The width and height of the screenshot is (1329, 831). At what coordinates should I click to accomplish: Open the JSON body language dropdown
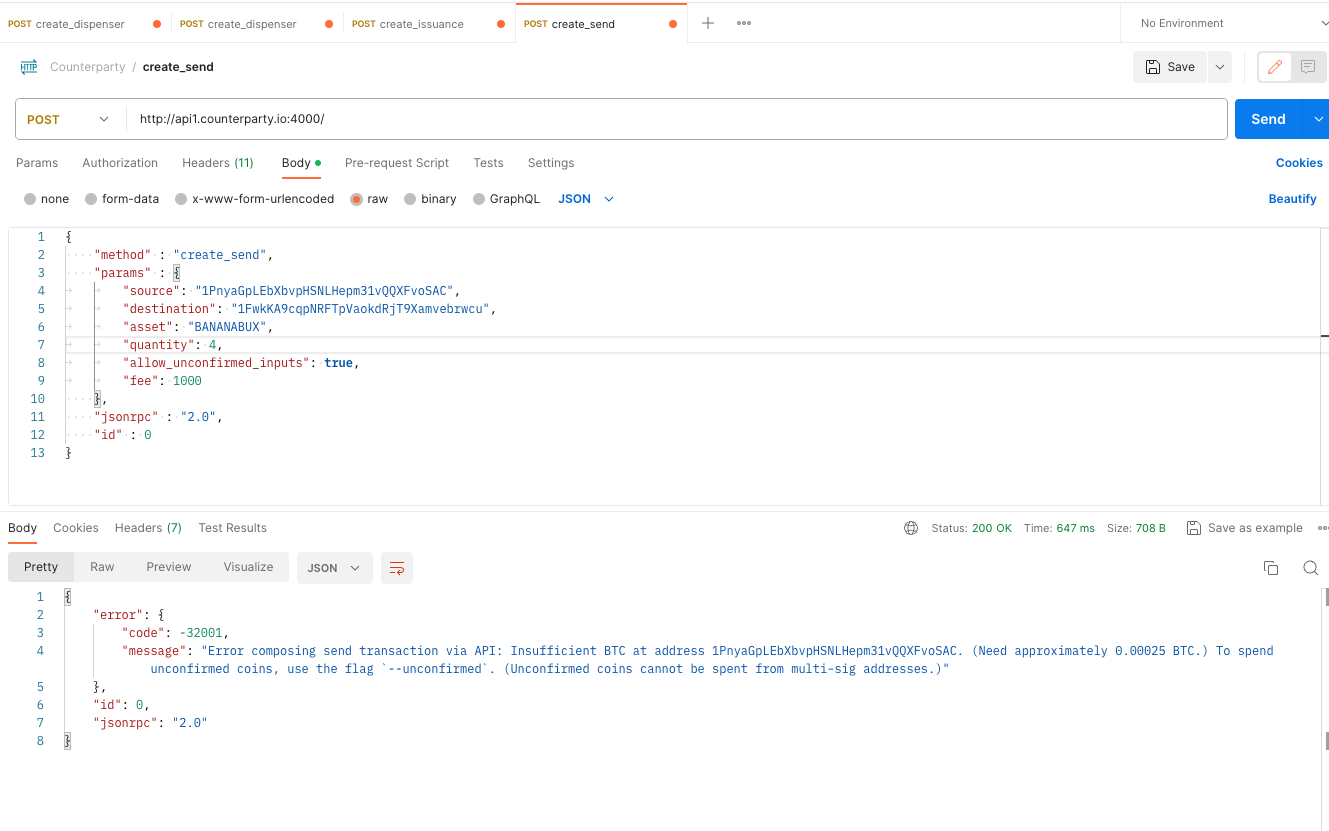586,199
